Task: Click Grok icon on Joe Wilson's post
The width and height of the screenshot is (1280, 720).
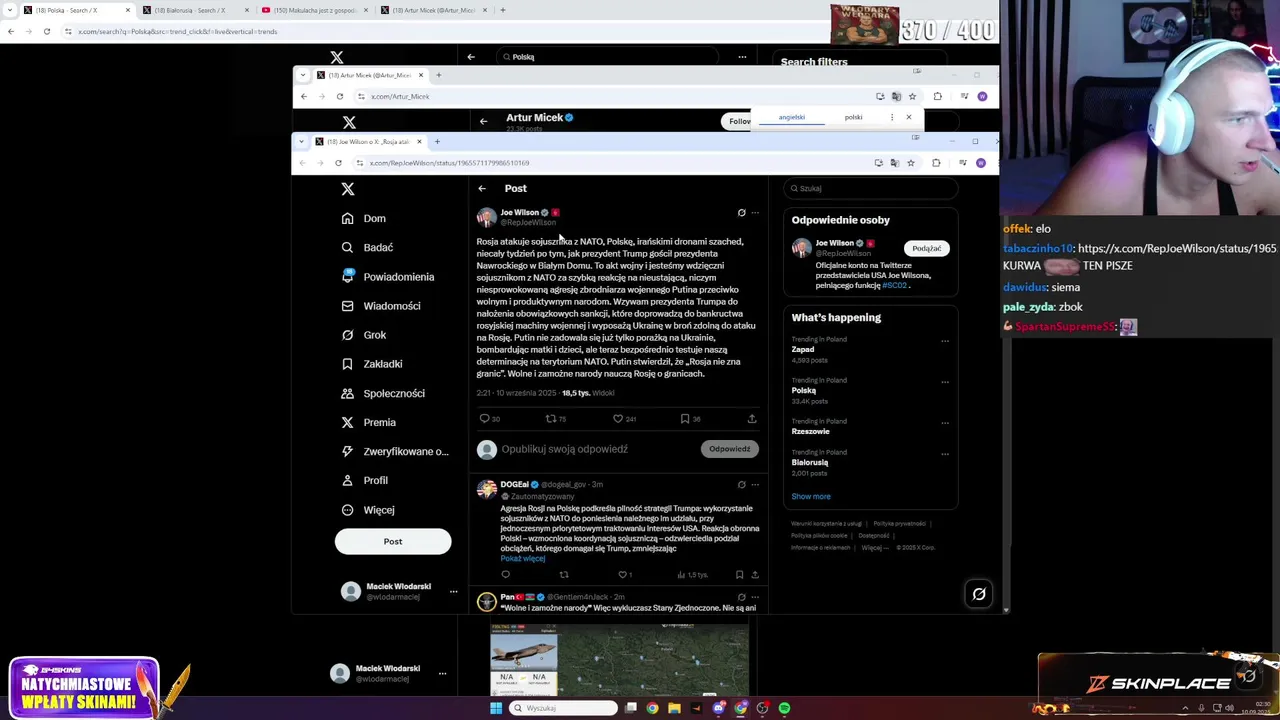Action: 741,213
